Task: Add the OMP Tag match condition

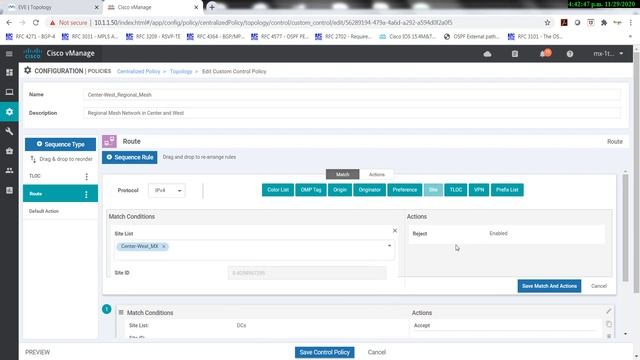Action: 311,190
